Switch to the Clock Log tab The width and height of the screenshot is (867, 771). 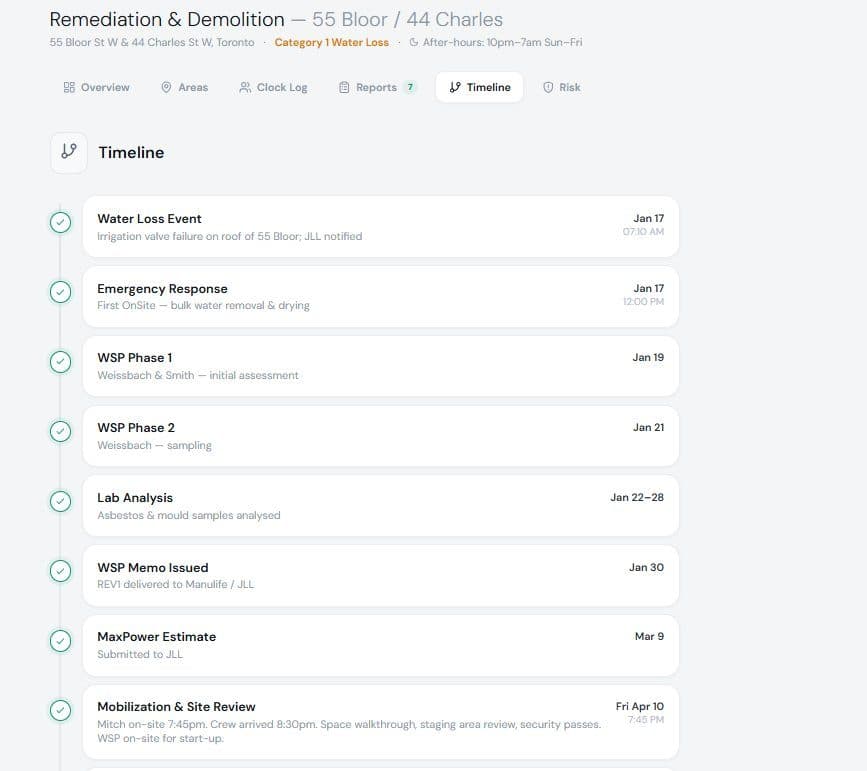[x=273, y=87]
